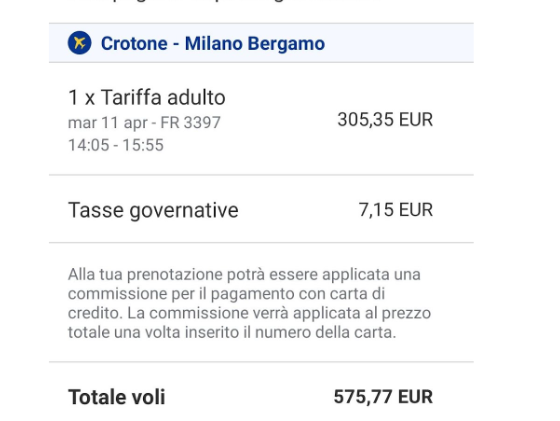Screen dimensions: 560x421
Task: Click Milano Bergamo destination in header
Action: 255,44
